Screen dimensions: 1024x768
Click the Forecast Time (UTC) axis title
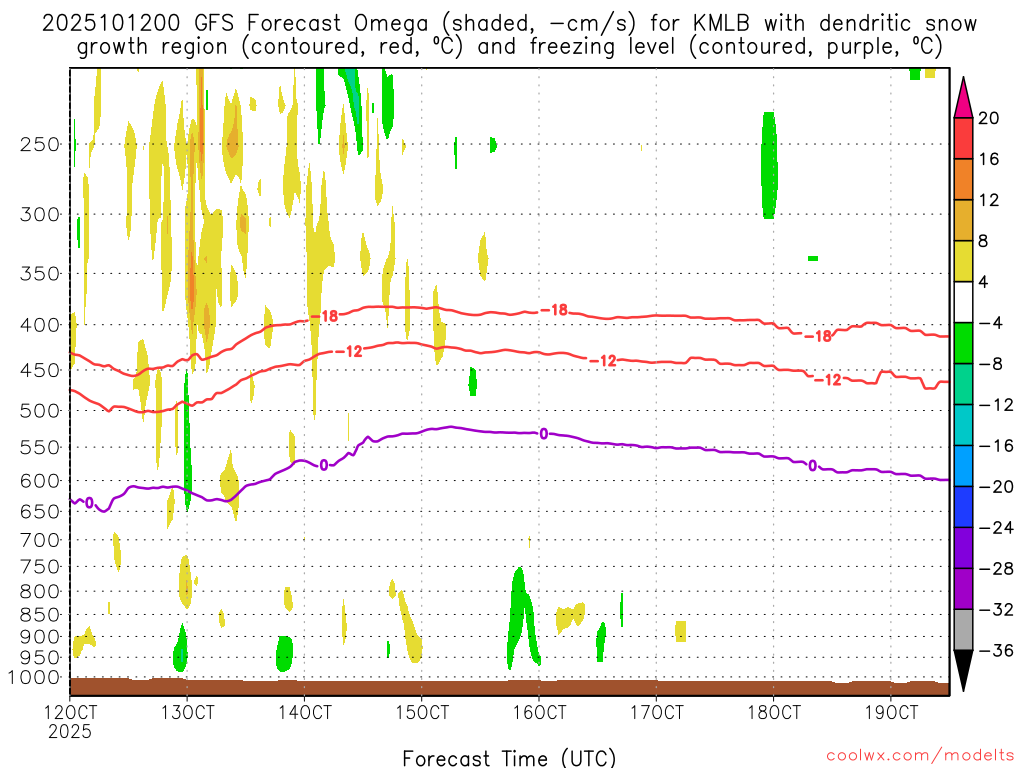click(509, 758)
